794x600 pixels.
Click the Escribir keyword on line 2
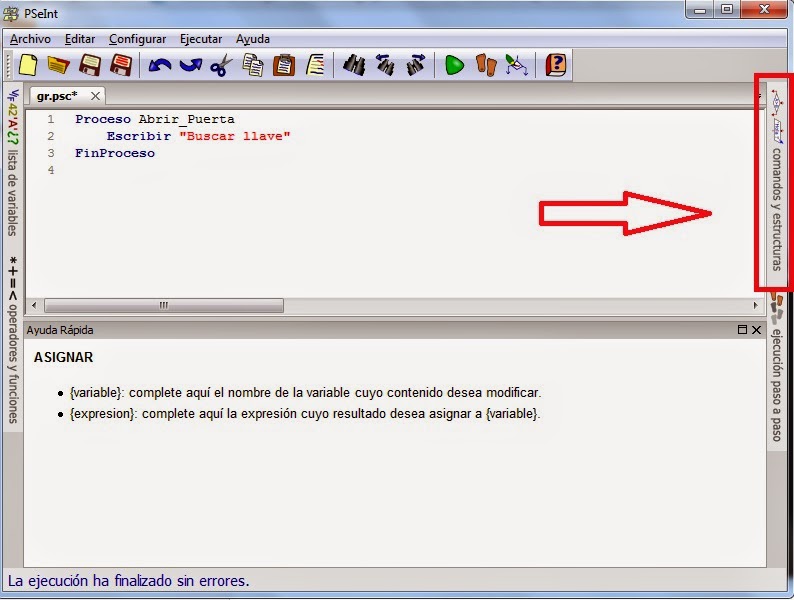pos(139,136)
